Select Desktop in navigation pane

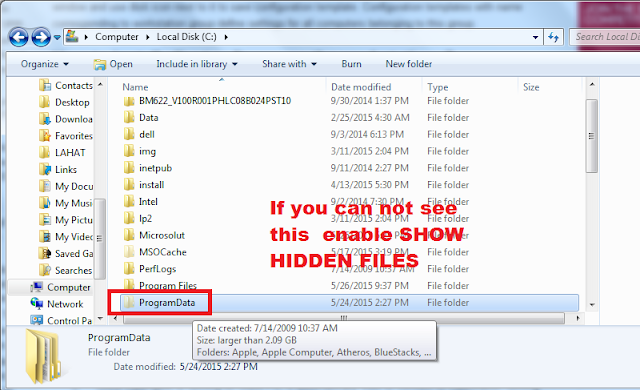64,102
